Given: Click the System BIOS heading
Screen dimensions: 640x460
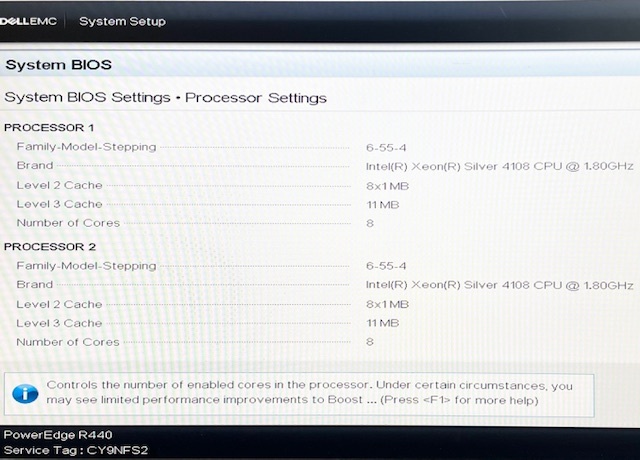Looking at the screenshot, I should click(x=58, y=65).
